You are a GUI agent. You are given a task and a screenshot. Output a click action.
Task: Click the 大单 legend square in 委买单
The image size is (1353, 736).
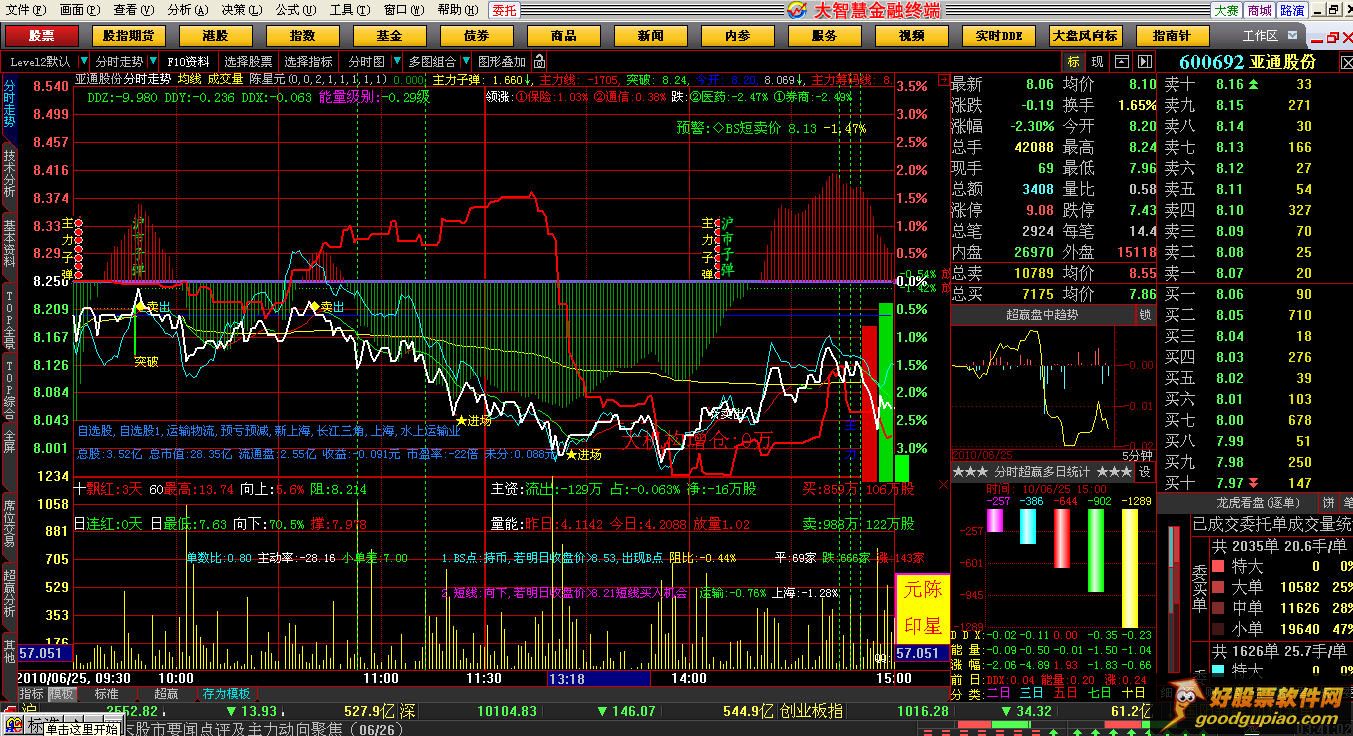pos(1219,587)
